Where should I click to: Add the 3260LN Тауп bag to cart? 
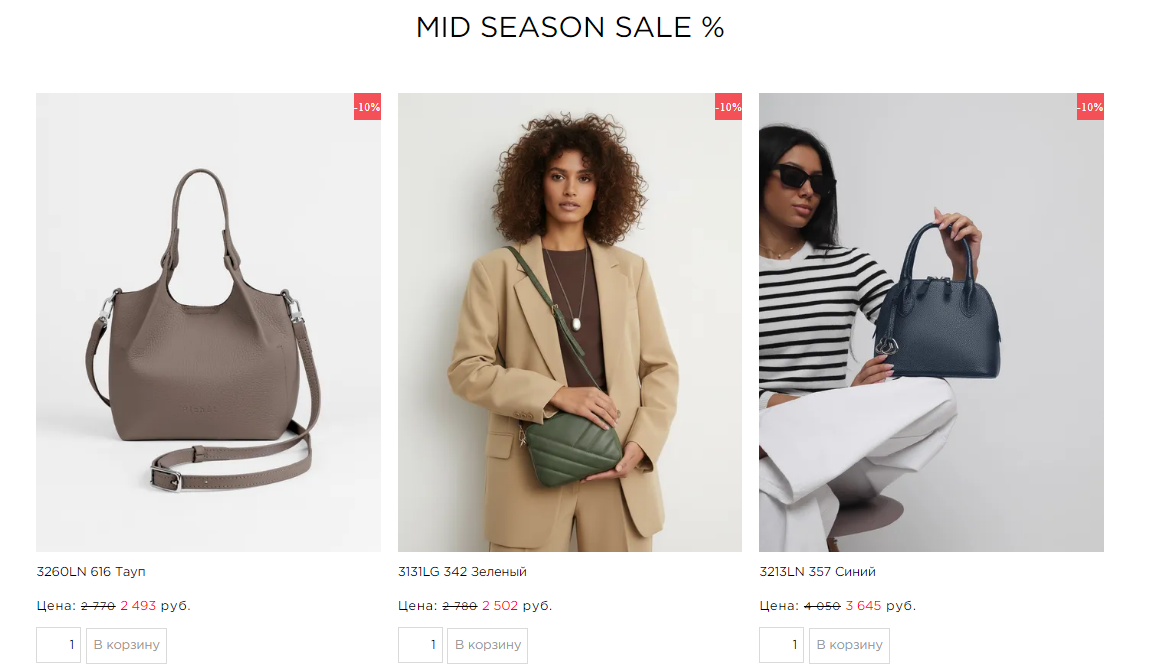coord(126,645)
